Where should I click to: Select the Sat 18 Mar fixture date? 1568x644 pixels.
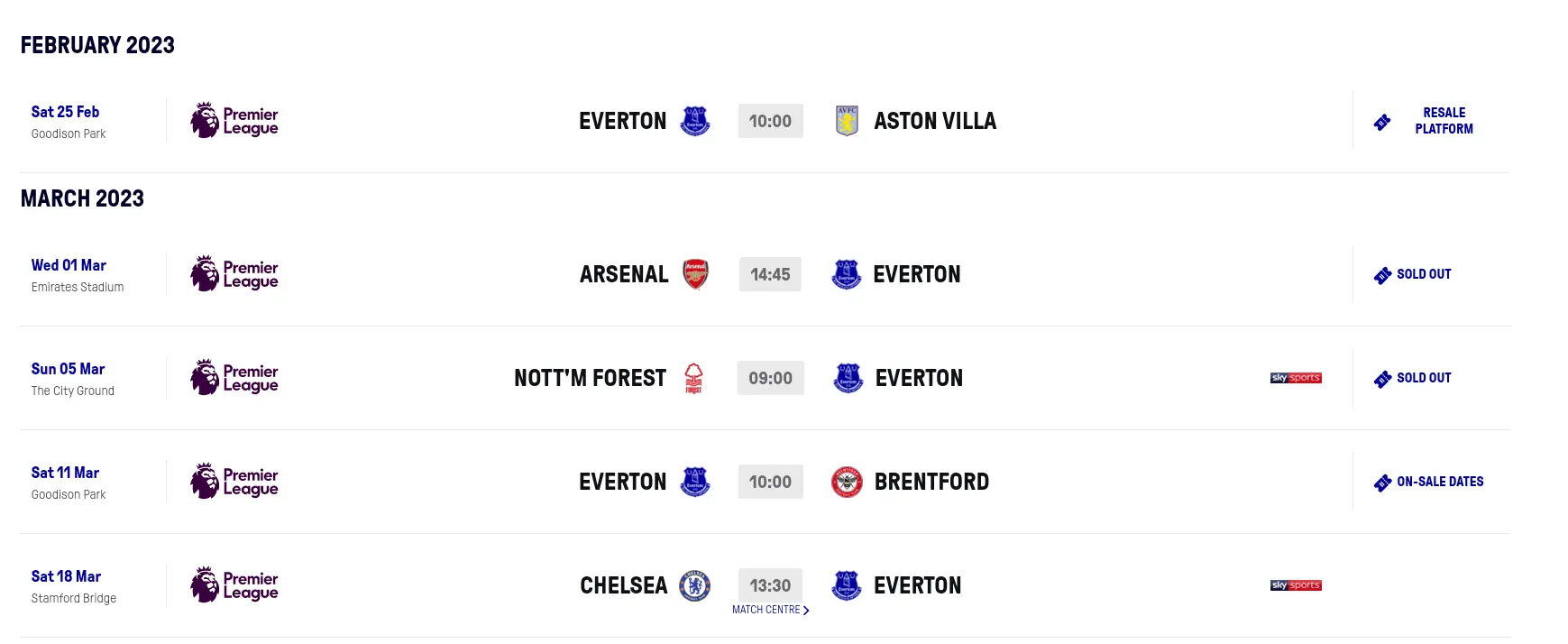(x=66, y=576)
